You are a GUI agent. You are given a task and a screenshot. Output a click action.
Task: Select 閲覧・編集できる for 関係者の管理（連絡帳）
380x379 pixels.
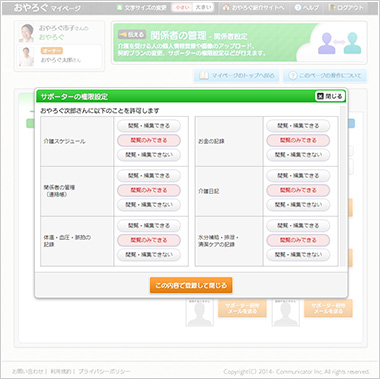pyautogui.click(x=149, y=176)
